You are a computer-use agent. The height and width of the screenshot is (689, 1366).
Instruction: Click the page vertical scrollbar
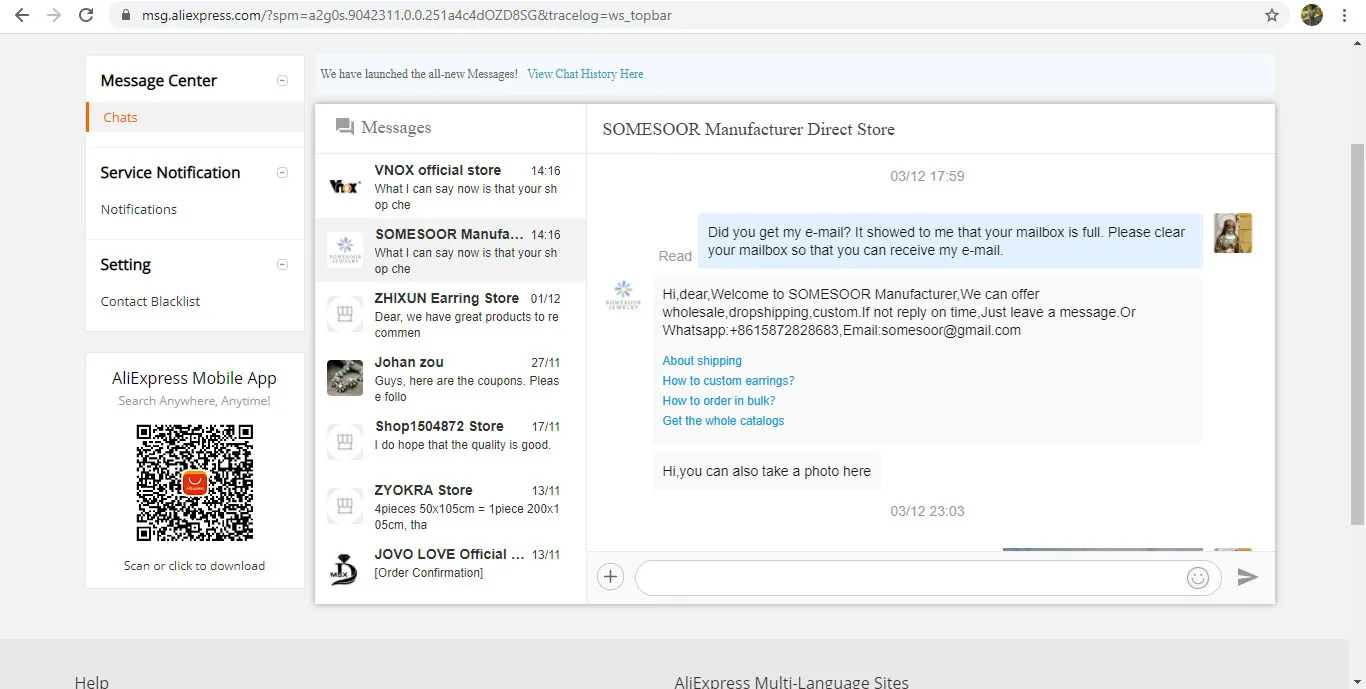1357,335
